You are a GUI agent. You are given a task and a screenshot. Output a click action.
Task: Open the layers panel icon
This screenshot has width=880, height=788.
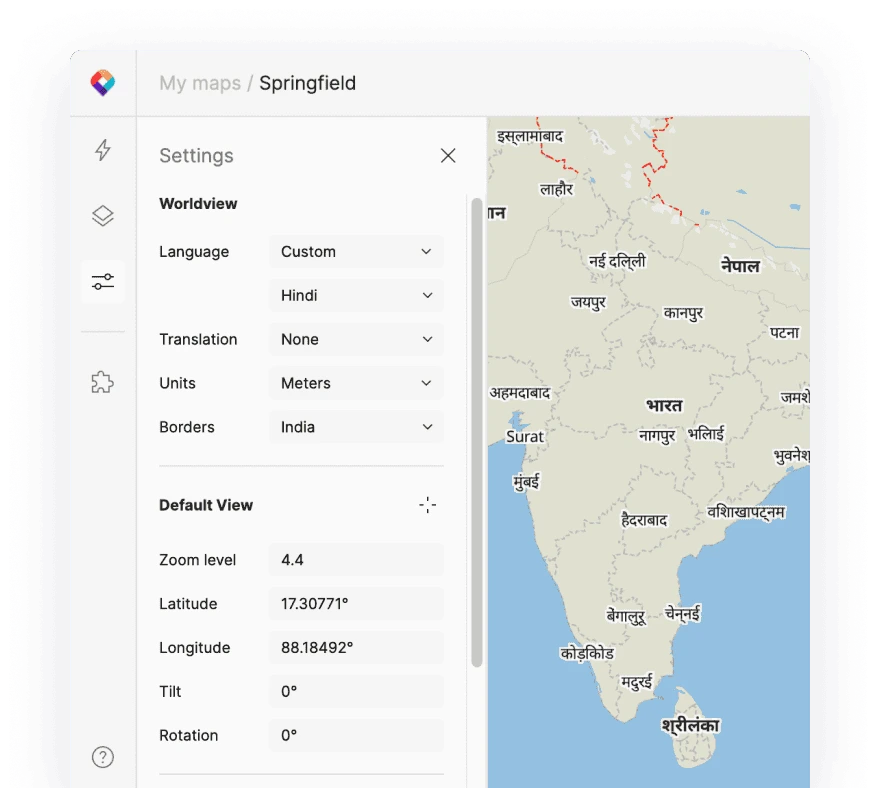[103, 216]
